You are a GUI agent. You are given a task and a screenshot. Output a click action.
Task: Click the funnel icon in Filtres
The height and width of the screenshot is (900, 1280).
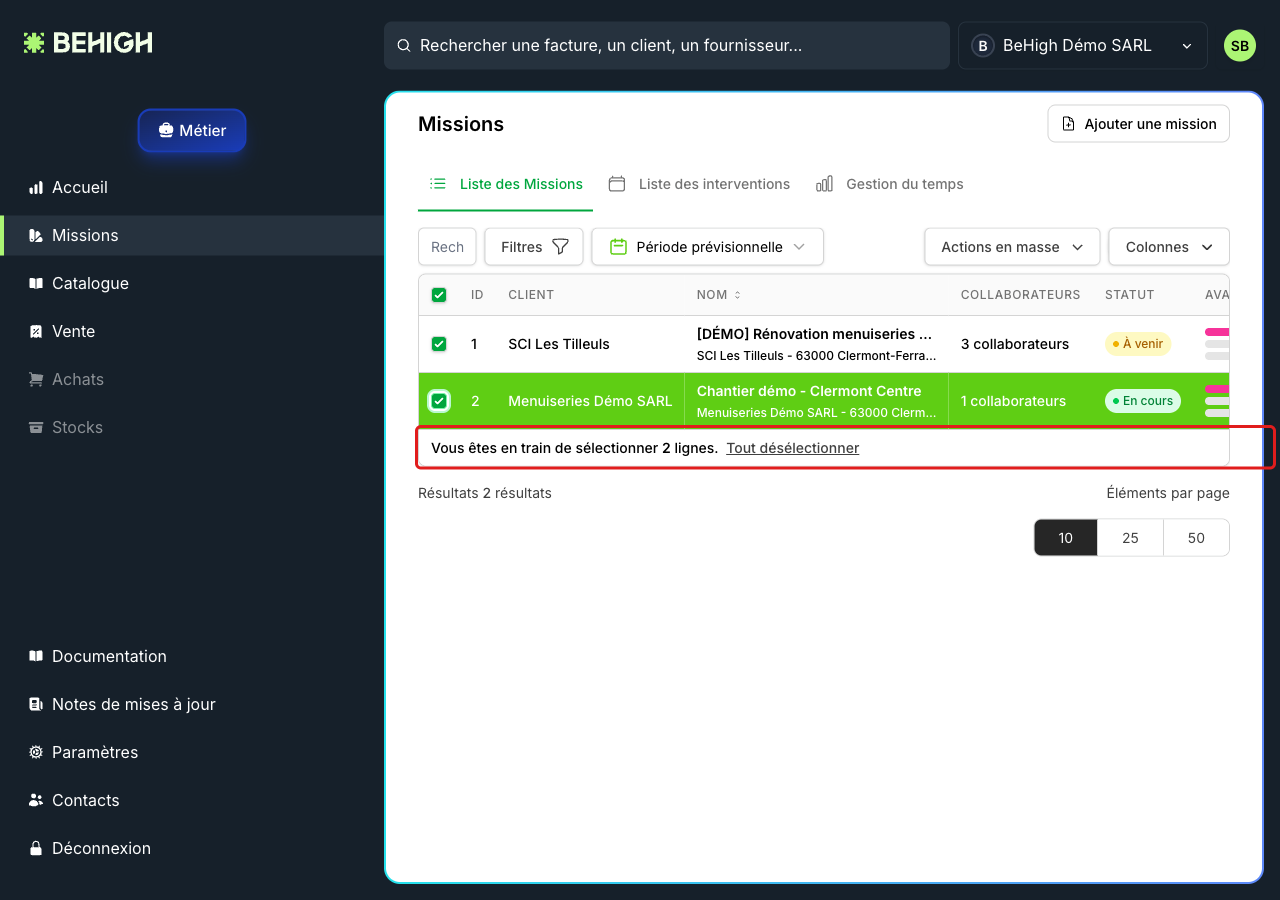point(561,247)
